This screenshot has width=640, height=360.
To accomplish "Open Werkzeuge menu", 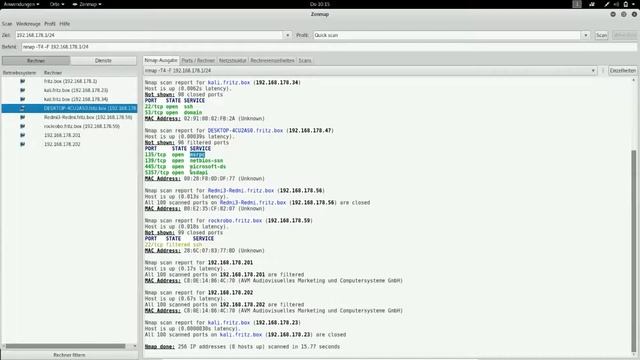I will point(28,24).
